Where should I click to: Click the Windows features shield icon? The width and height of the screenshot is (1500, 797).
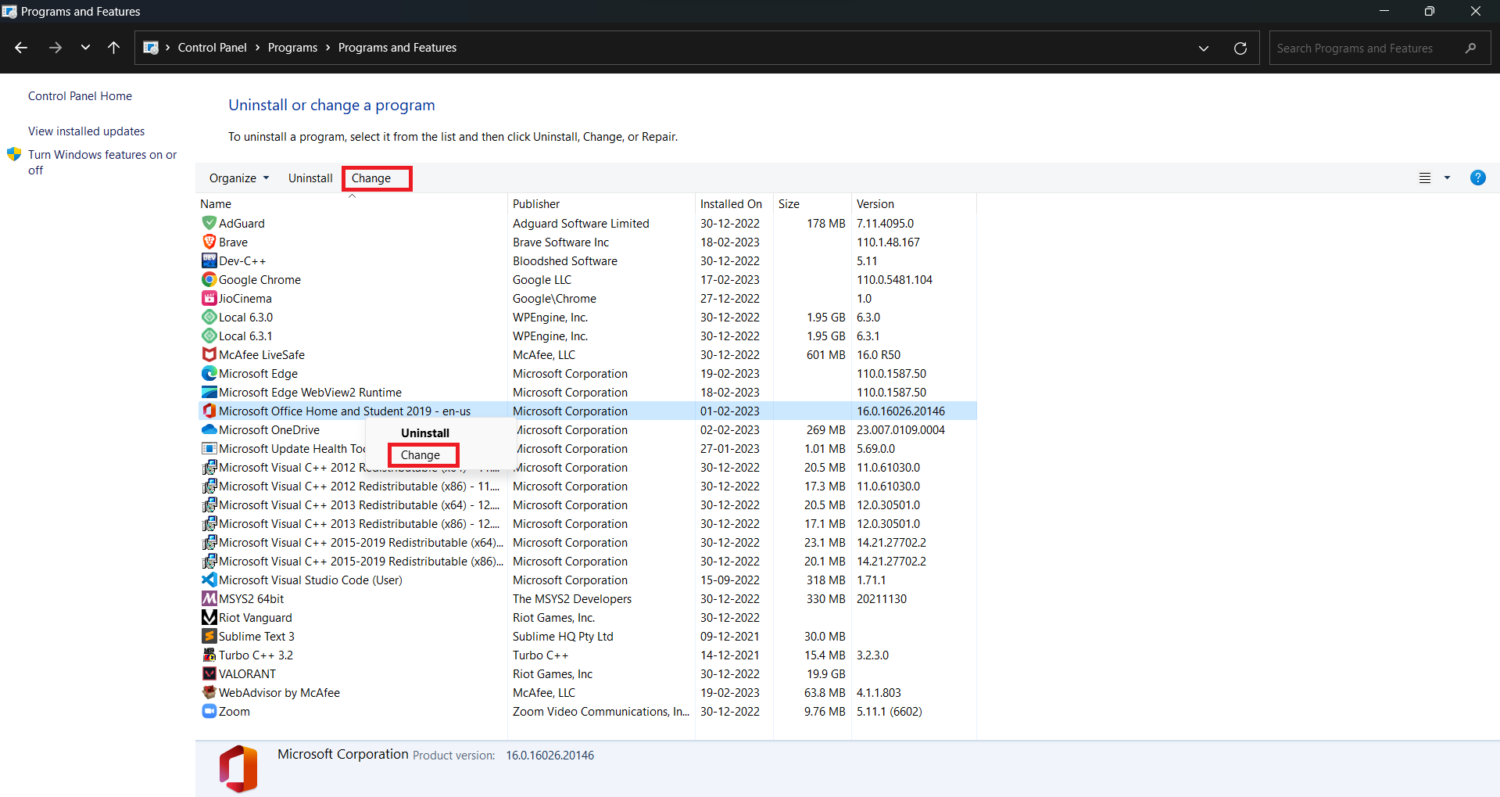point(14,155)
